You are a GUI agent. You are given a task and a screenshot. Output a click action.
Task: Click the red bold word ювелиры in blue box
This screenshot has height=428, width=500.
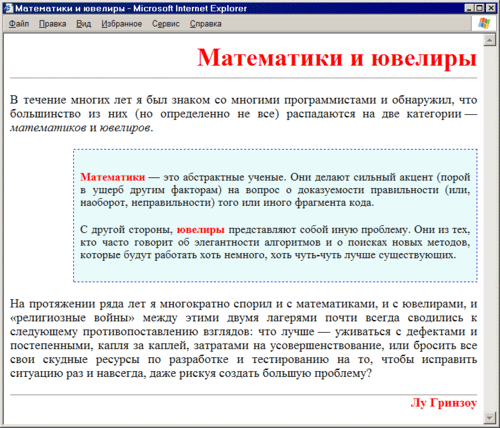point(200,229)
